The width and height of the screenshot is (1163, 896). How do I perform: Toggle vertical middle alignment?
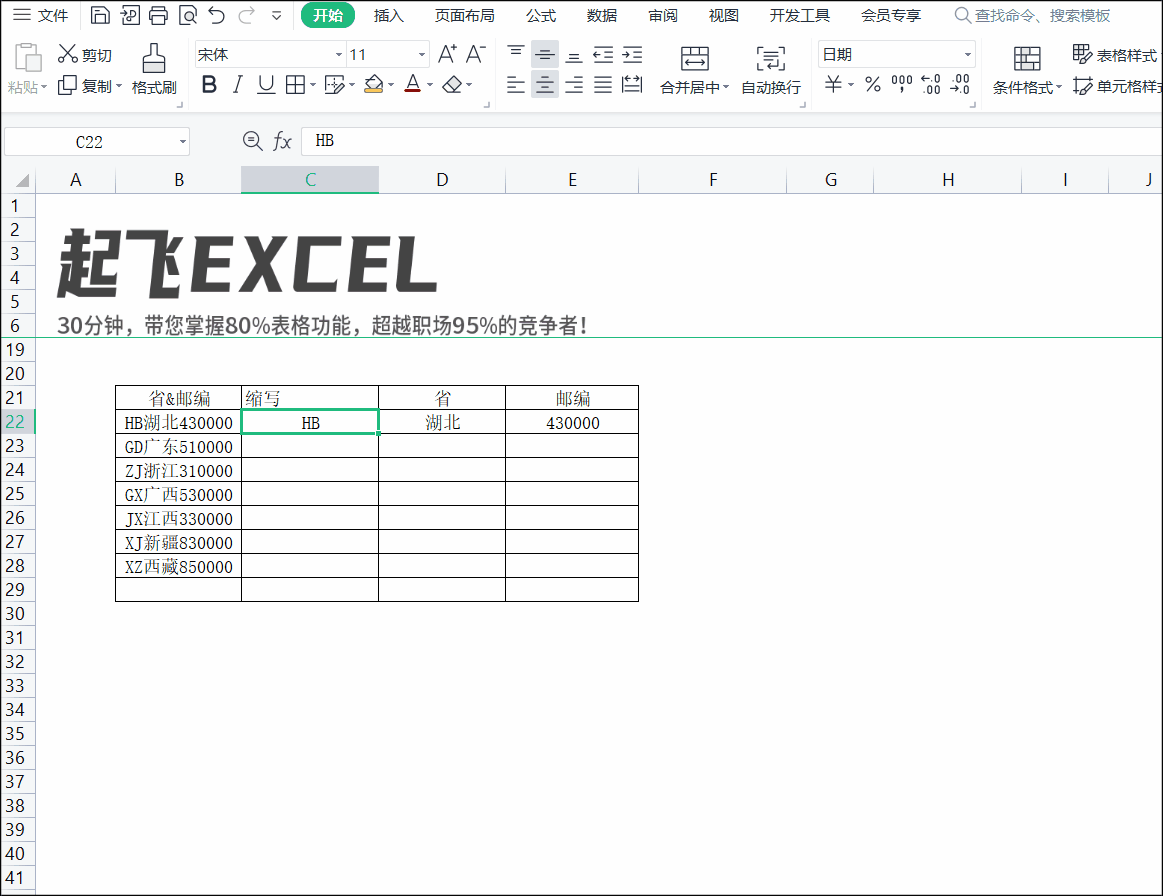544,54
